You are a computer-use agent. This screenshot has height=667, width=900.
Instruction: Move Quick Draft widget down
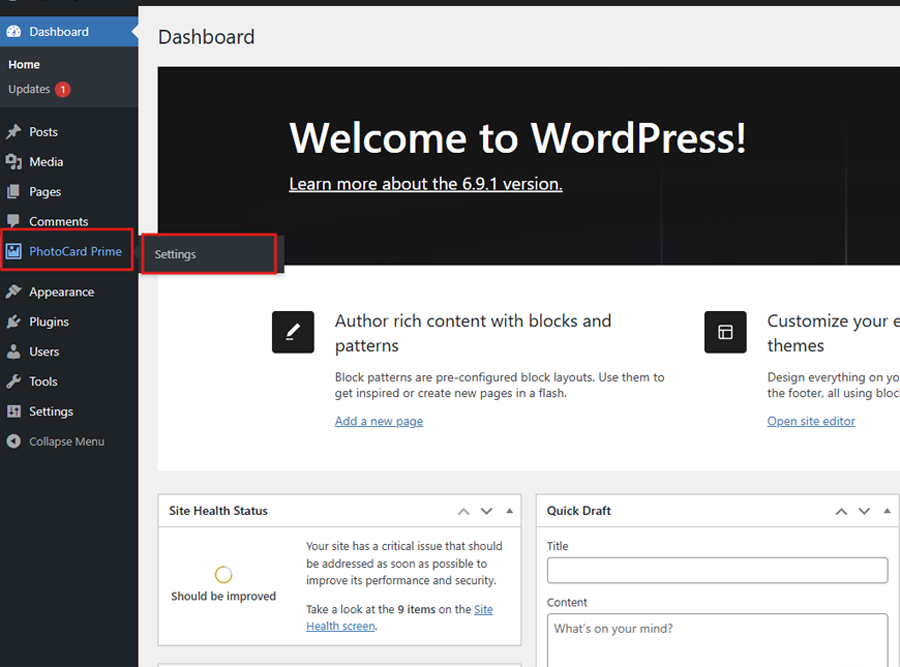[864, 511]
